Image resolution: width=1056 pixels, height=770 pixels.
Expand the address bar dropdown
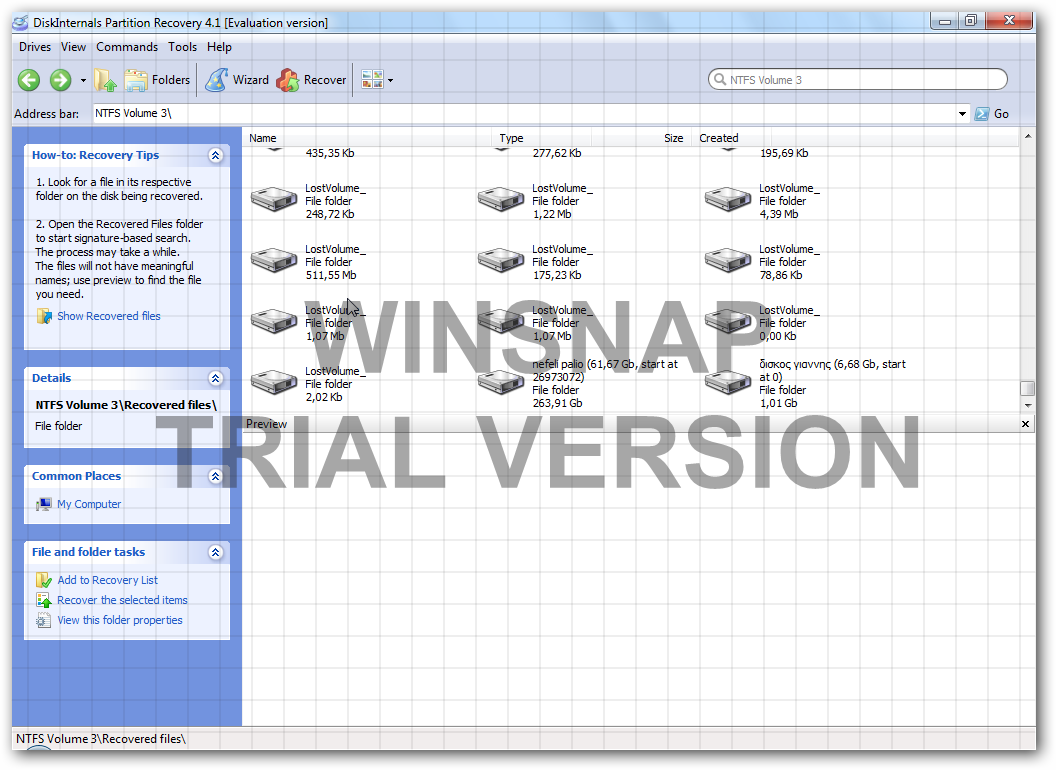coord(962,114)
